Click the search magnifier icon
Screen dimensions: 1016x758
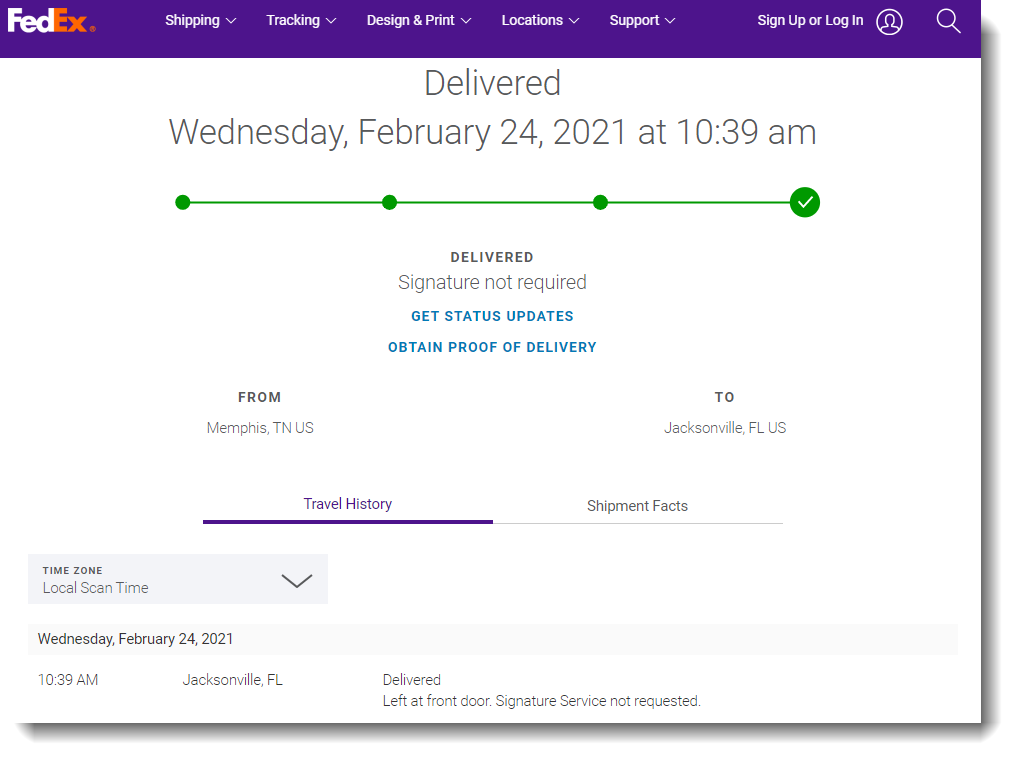point(948,20)
